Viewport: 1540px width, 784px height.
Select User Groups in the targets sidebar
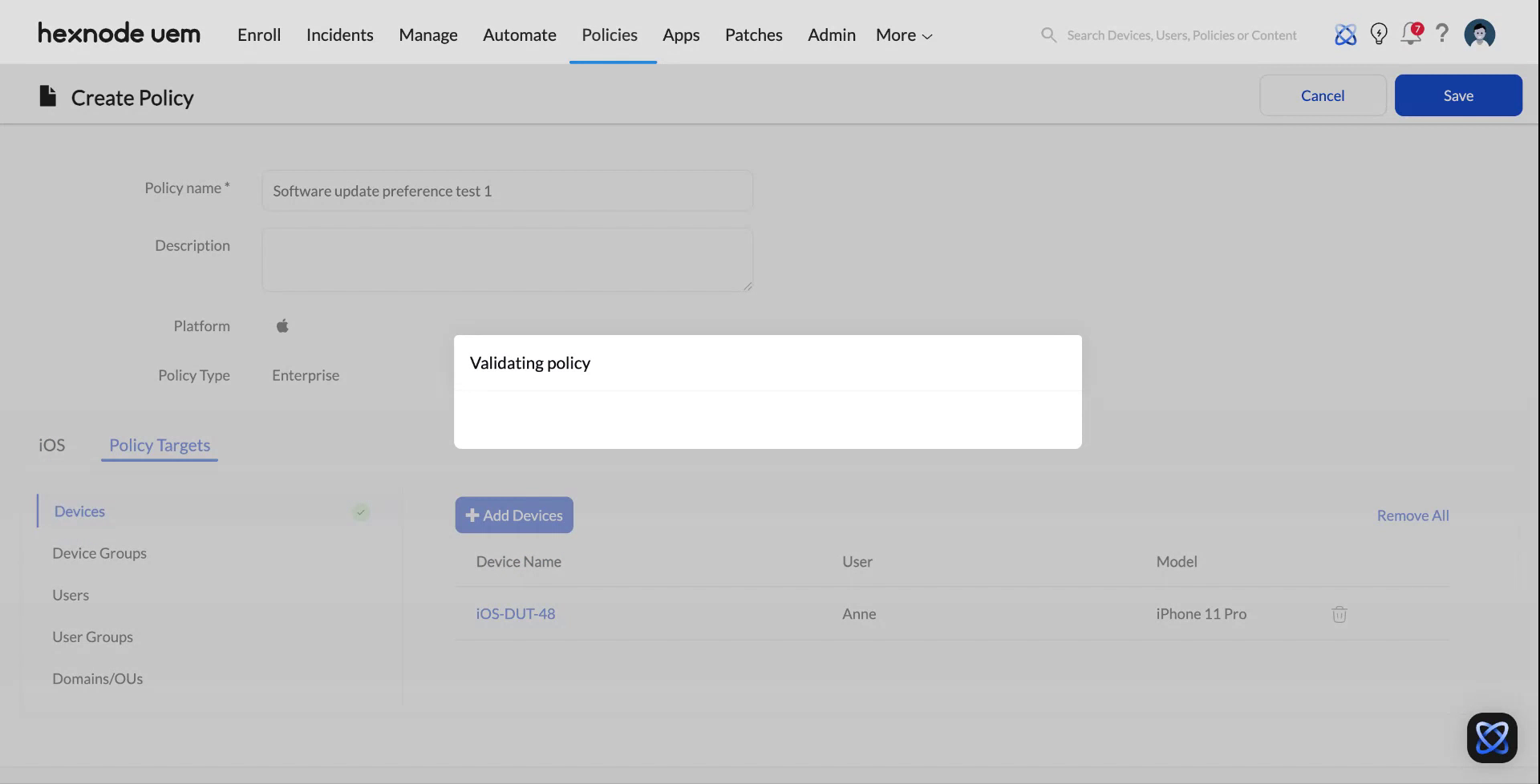[92, 636]
